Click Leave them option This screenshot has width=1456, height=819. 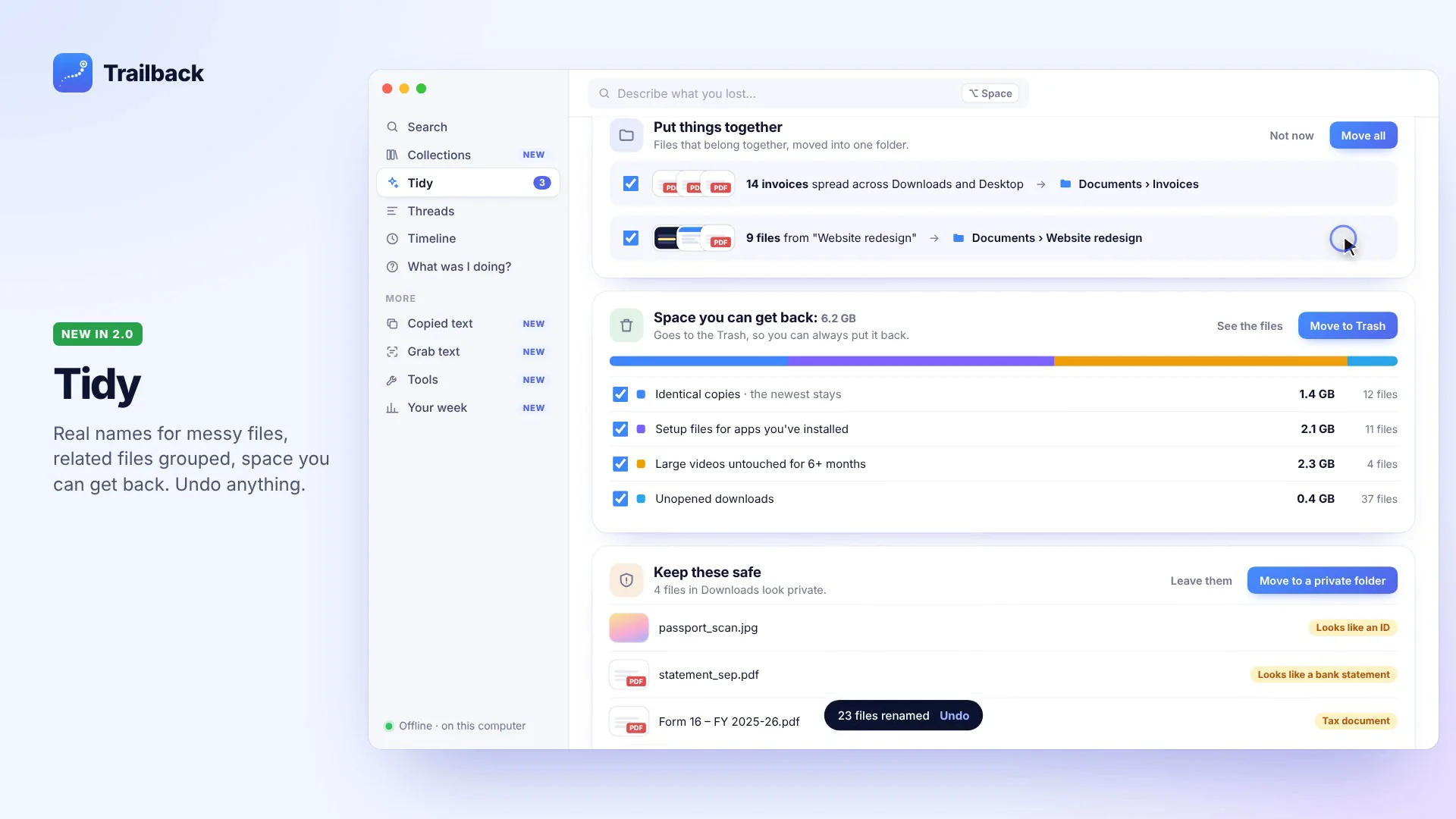pos(1201,581)
